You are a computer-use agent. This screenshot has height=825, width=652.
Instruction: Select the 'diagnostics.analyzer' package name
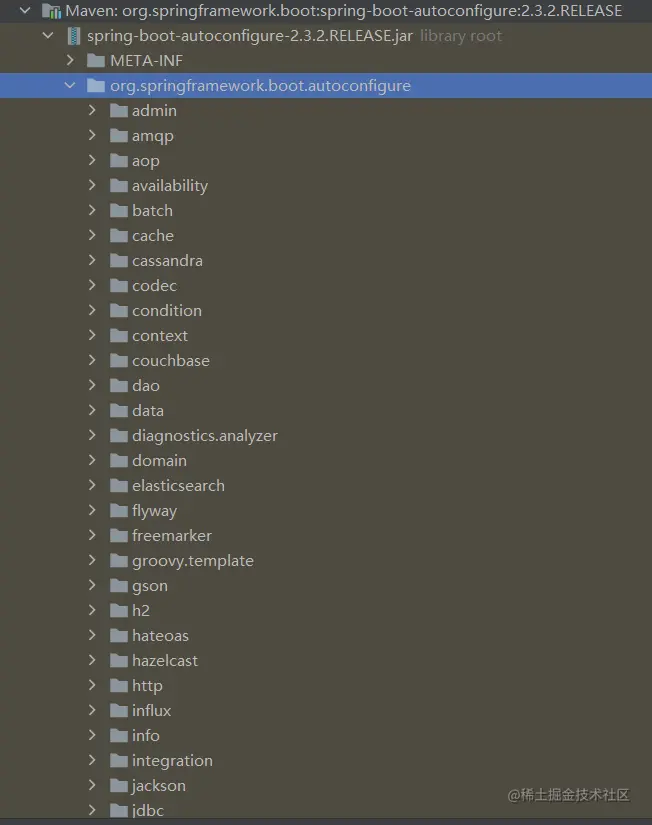pyautogui.click(x=205, y=436)
